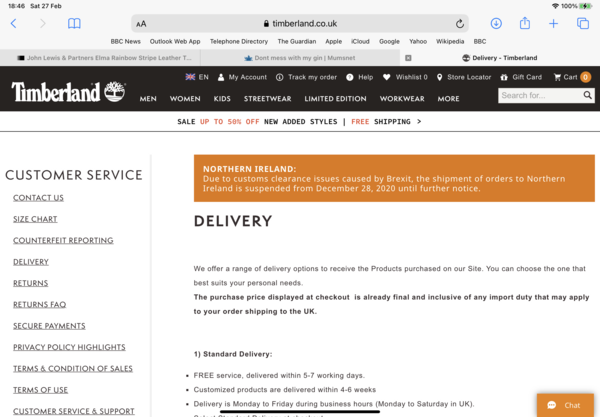Open the Chat widget
The width and height of the screenshot is (600, 417).
pyautogui.click(x=563, y=405)
